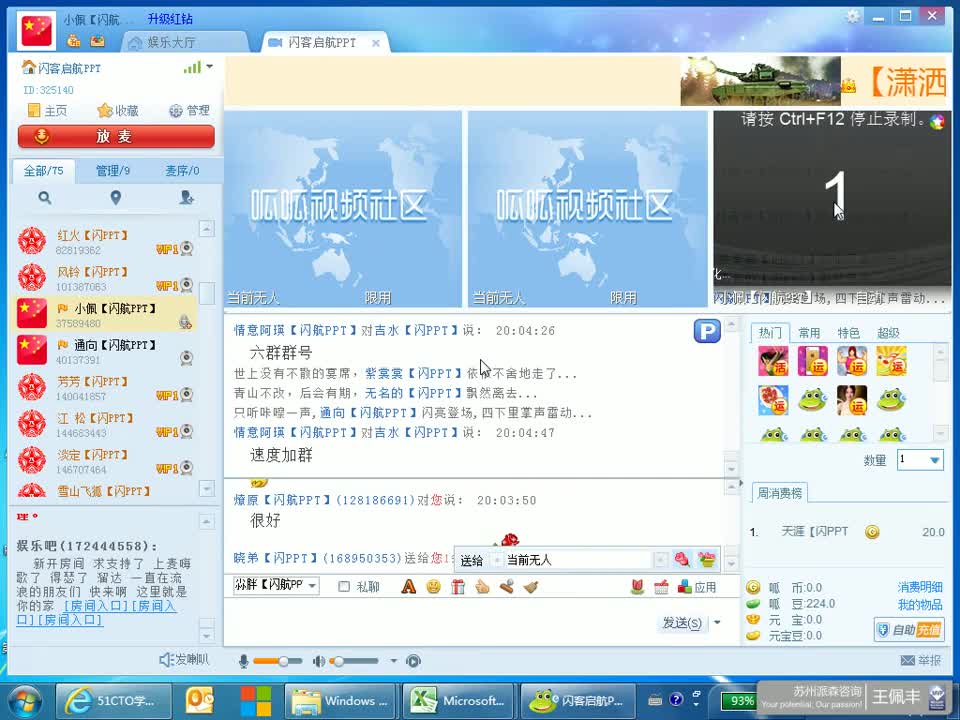This screenshot has width=960, height=720.
Task: Select the 周消费榜 tab
Action: 779,492
